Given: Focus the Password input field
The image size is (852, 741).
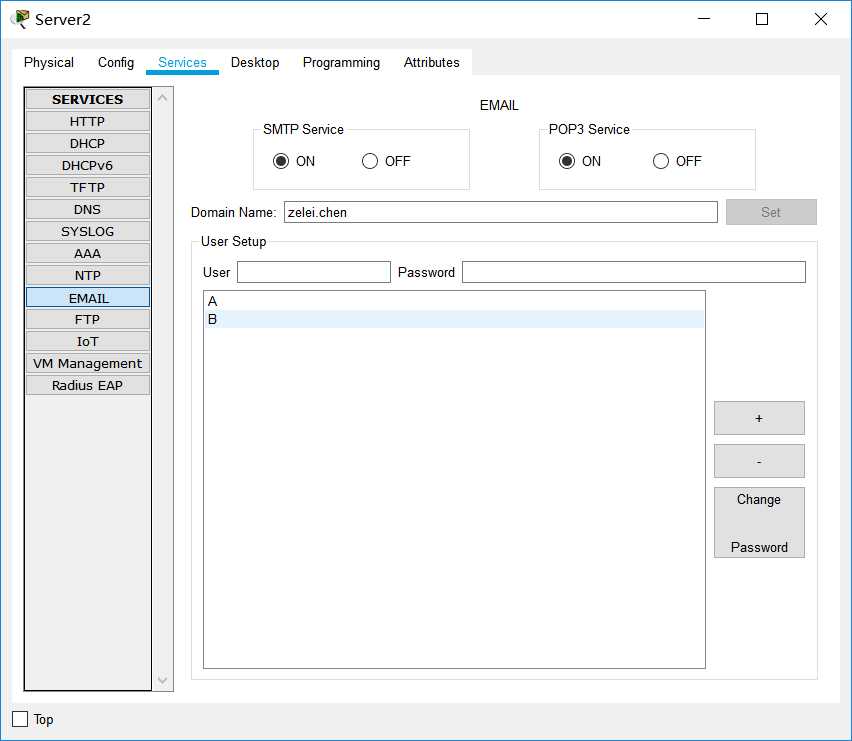Looking at the screenshot, I should point(634,272).
